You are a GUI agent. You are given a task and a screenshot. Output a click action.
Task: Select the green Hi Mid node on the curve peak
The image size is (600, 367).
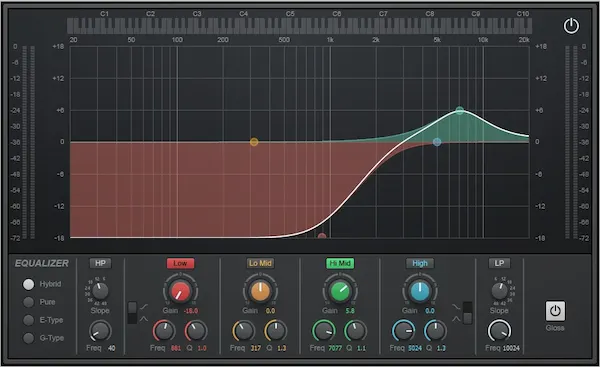coord(460,111)
